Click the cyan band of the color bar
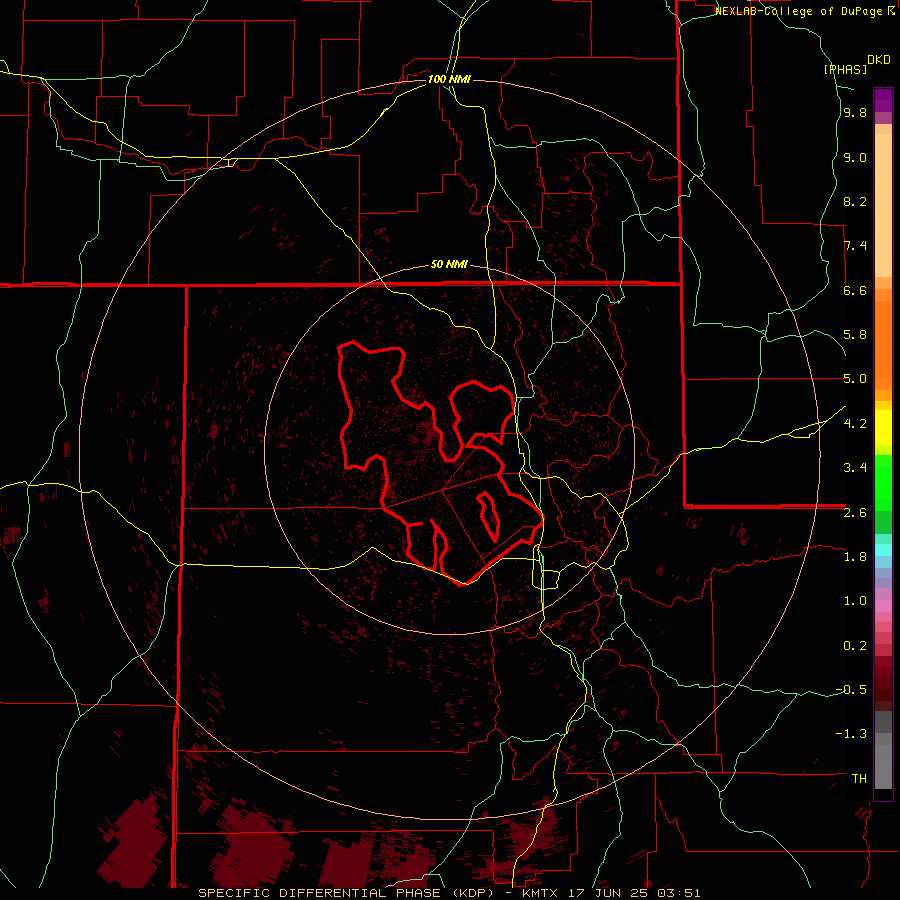 pos(883,549)
